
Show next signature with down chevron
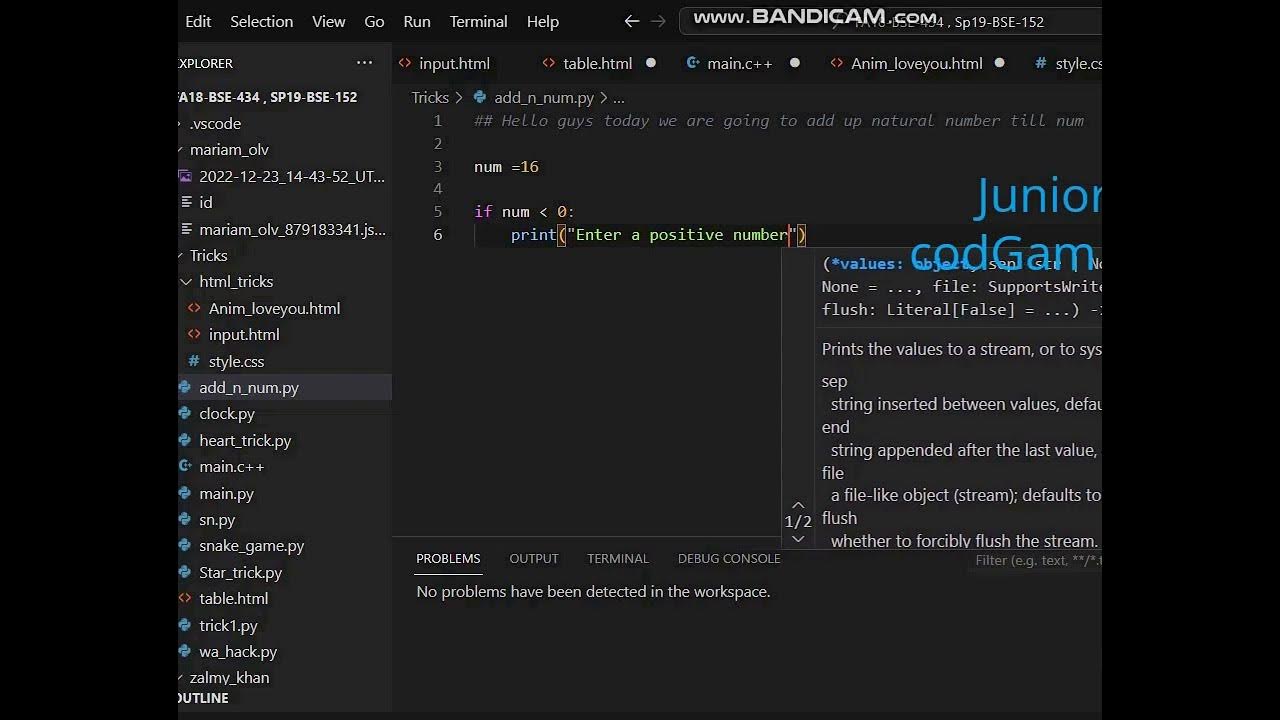coord(798,539)
